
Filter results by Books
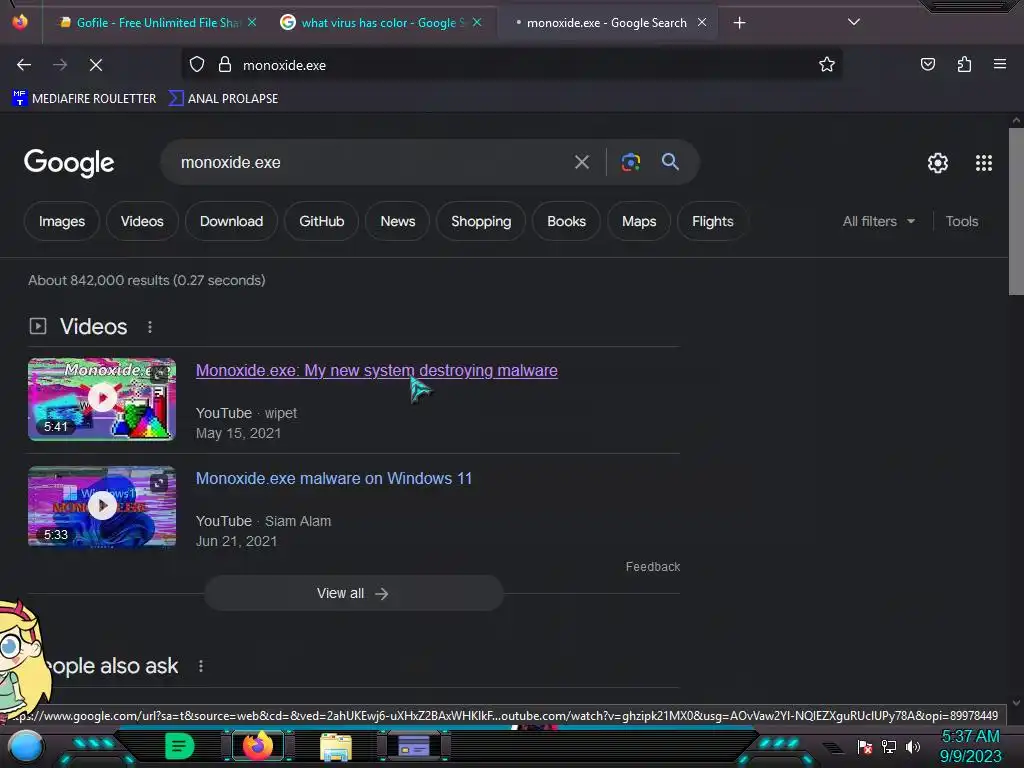[x=566, y=221]
